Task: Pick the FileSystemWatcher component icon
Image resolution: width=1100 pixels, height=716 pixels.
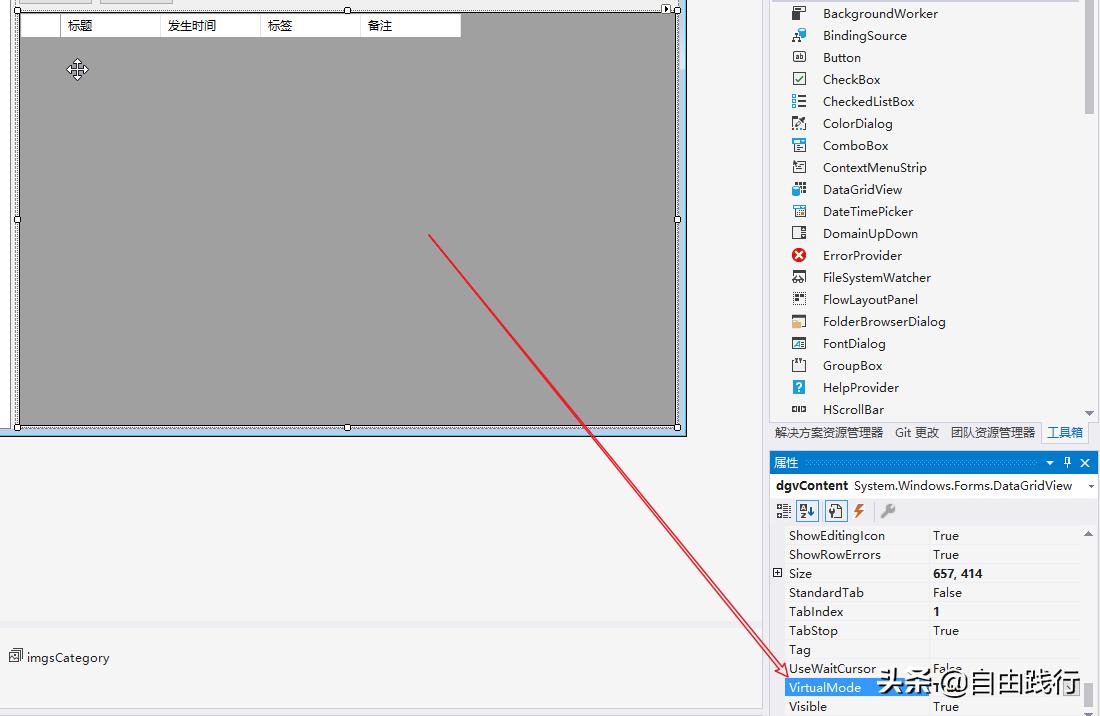Action: point(799,277)
